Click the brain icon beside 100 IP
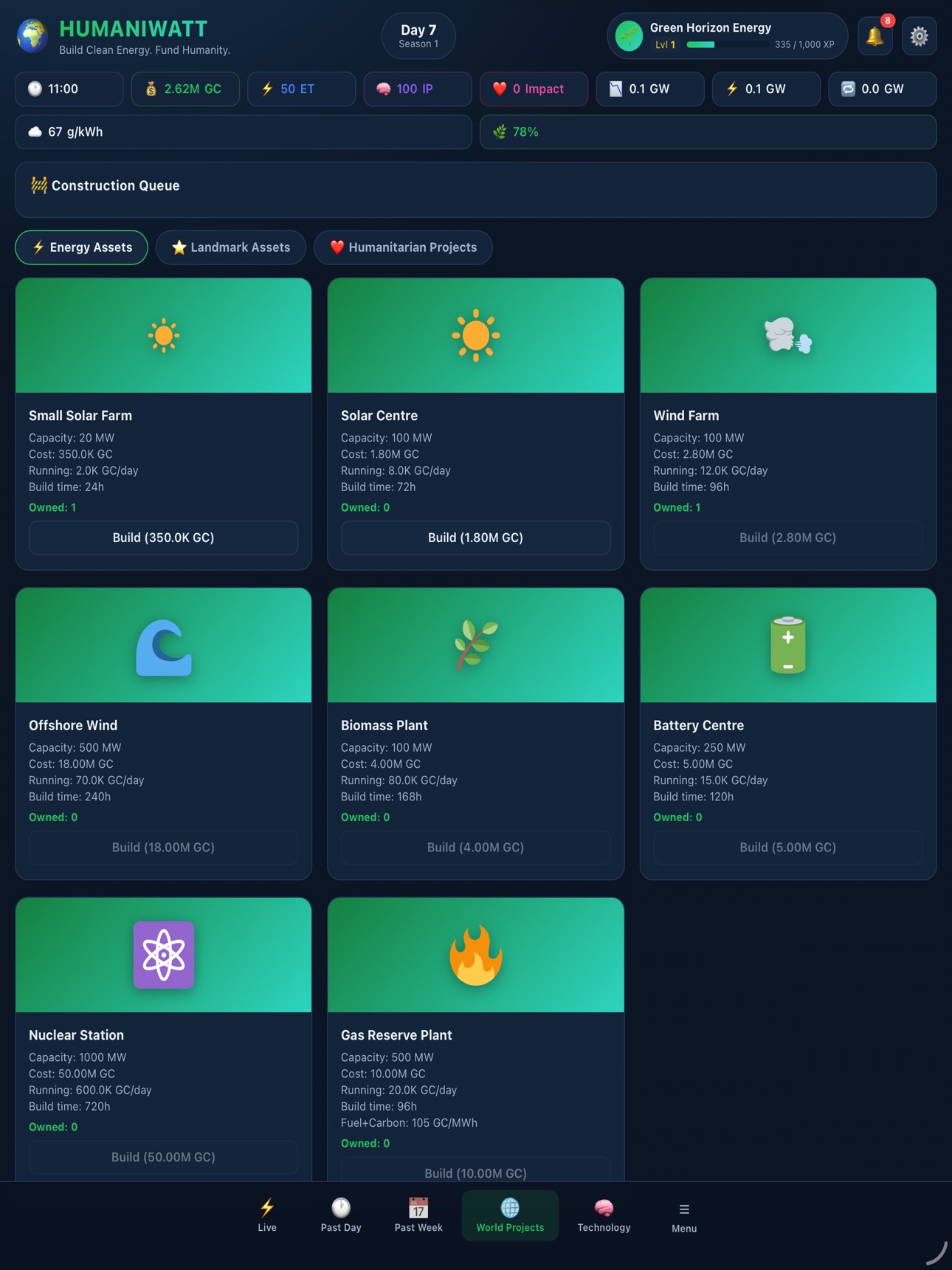The image size is (952, 1270). click(x=383, y=89)
